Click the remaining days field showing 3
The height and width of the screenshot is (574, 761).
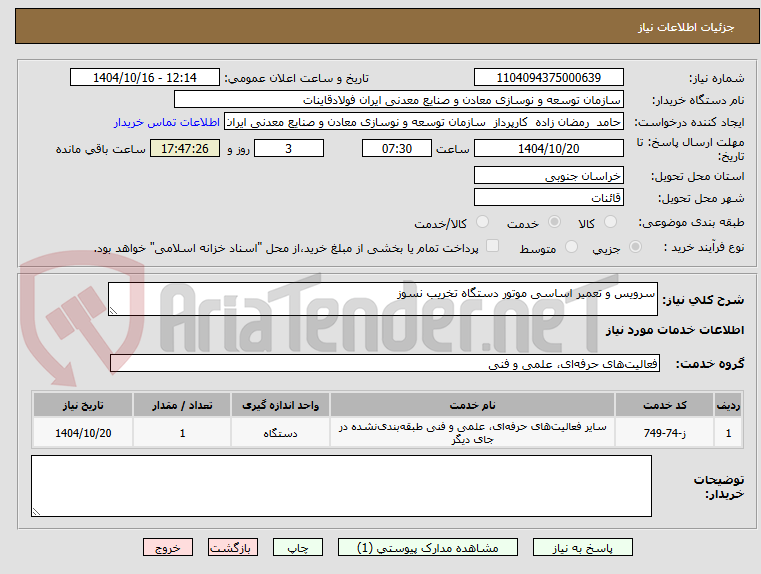pos(289,148)
